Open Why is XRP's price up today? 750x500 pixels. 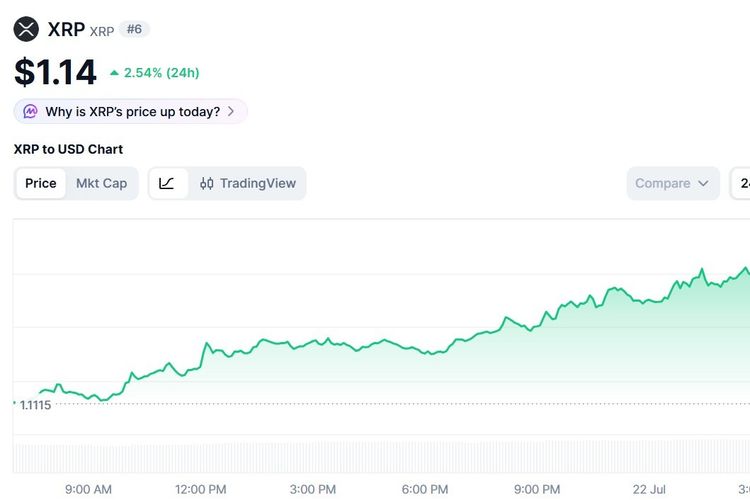coord(130,111)
